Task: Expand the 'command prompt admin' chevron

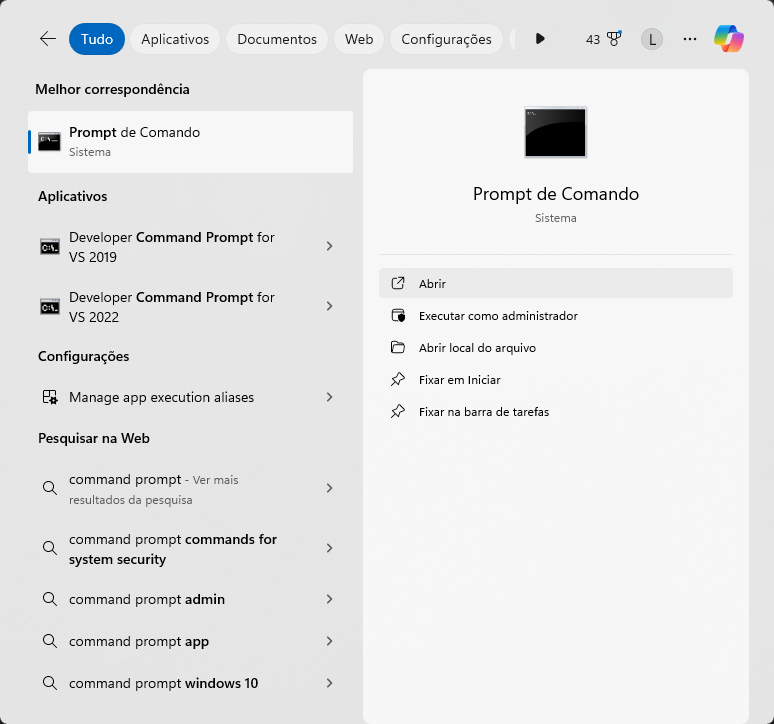Action: (329, 599)
